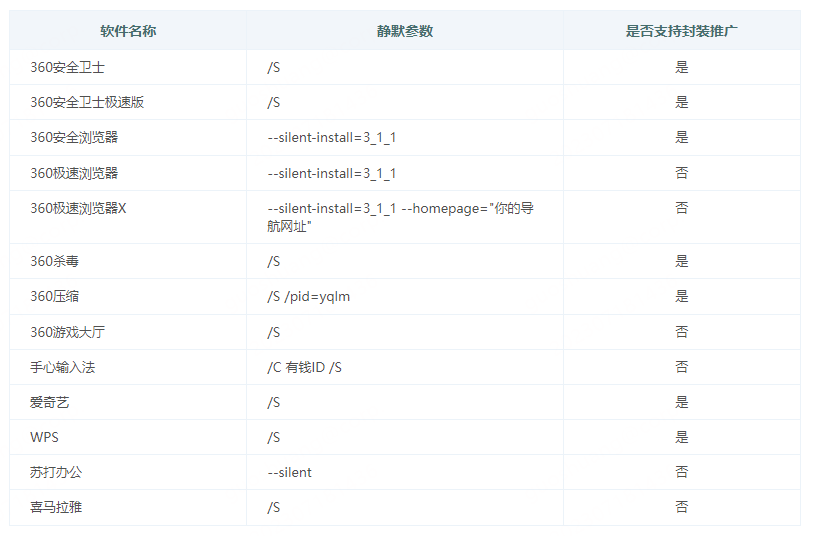Click 否 in the 苏打办公 row

pos(682,472)
